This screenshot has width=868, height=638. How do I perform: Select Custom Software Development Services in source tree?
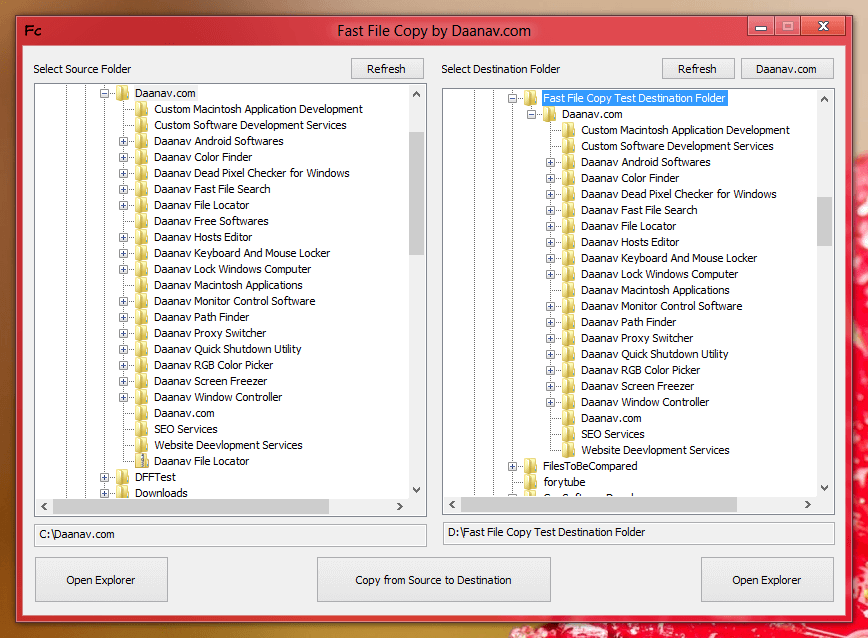[250, 125]
